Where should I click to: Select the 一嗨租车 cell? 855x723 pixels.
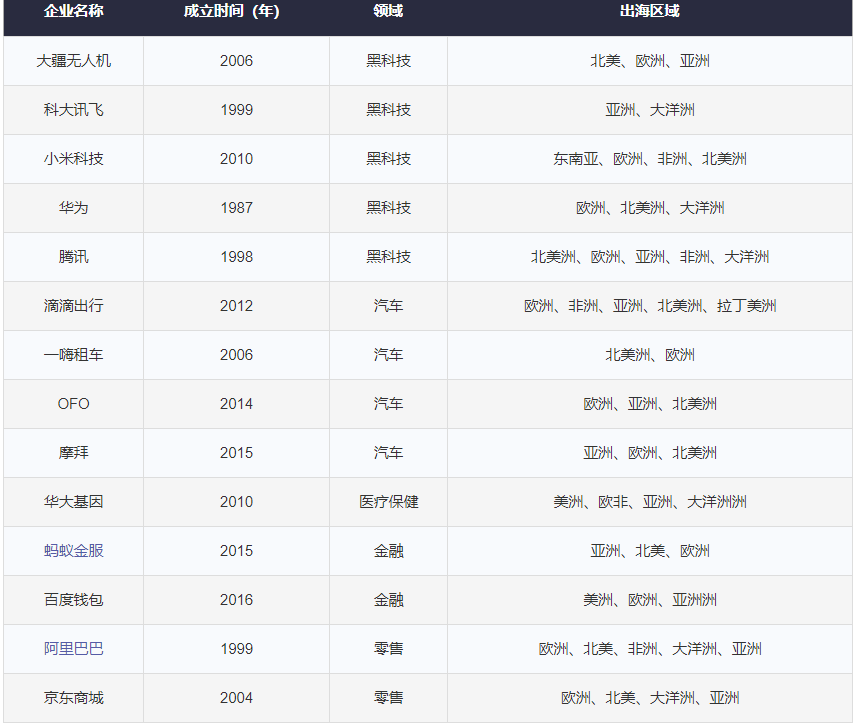(x=74, y=355)
